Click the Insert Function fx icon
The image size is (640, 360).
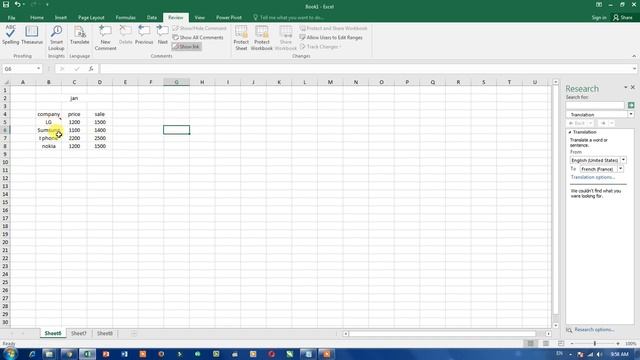(91, 69)
